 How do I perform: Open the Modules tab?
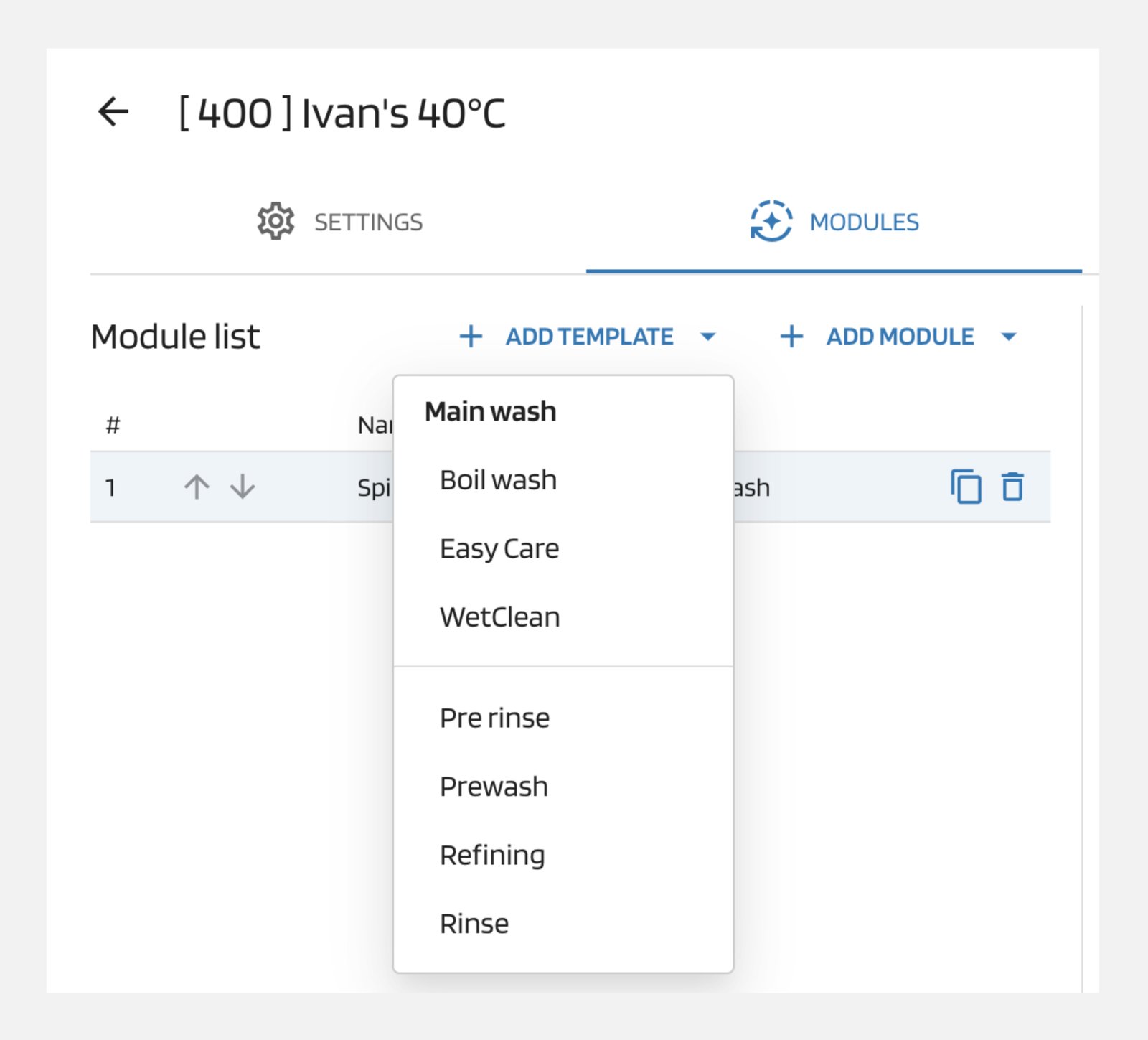[x=834, y=222]
